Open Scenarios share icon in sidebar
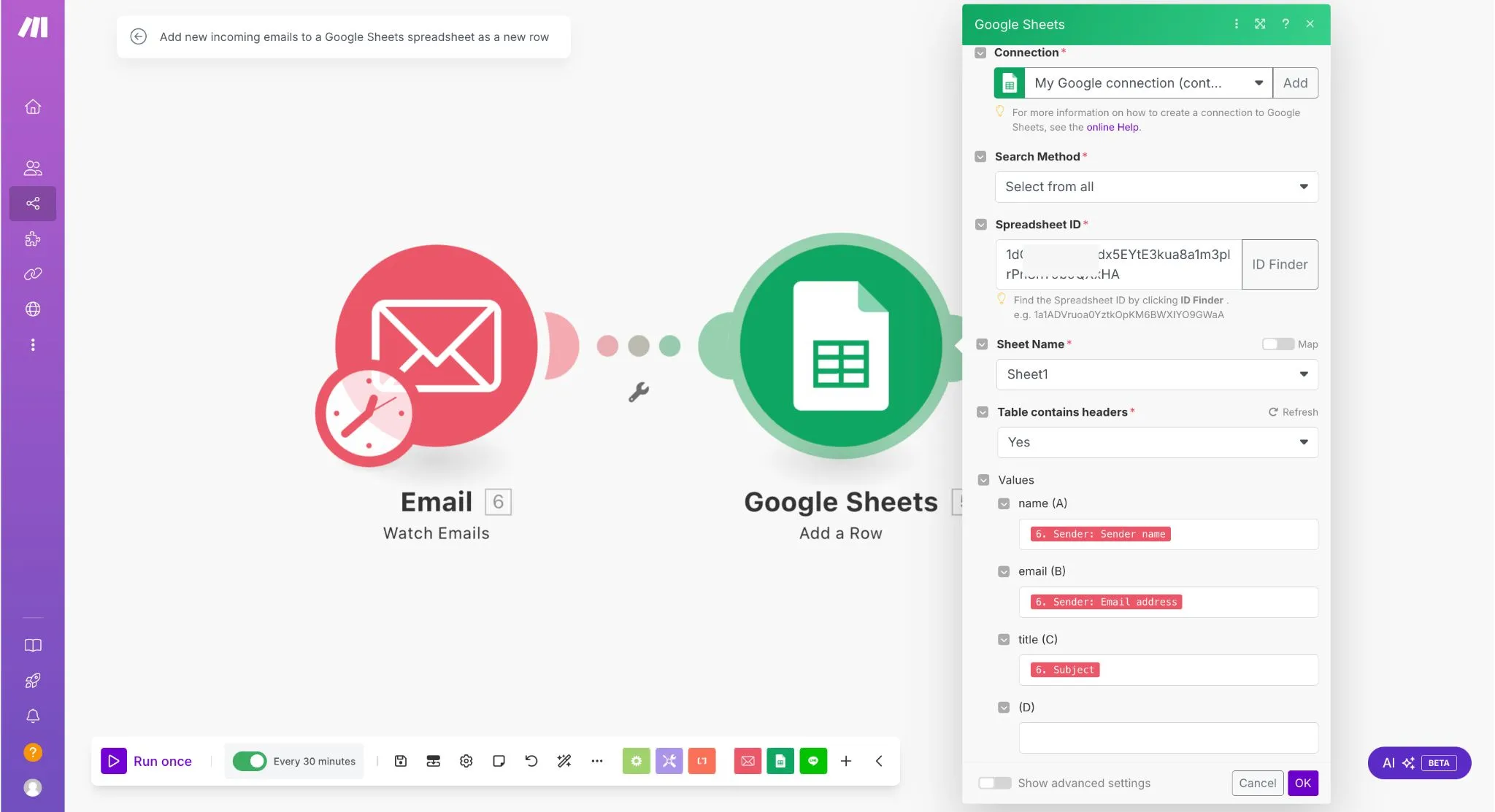1495x812 pixels. coord(33,204)
